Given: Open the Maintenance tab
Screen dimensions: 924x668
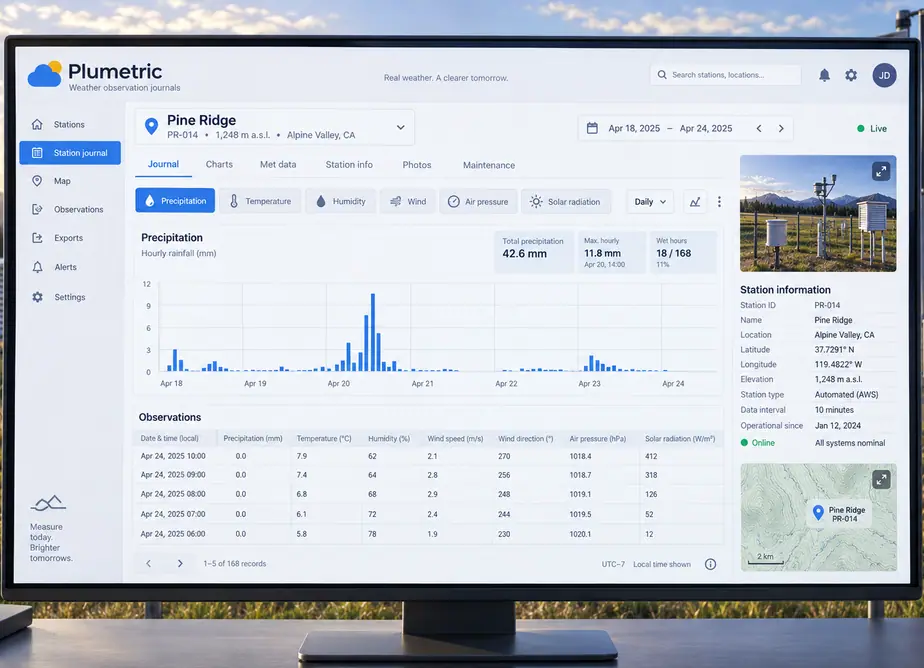Looking at the screenshot, I should tap(489, 165).
